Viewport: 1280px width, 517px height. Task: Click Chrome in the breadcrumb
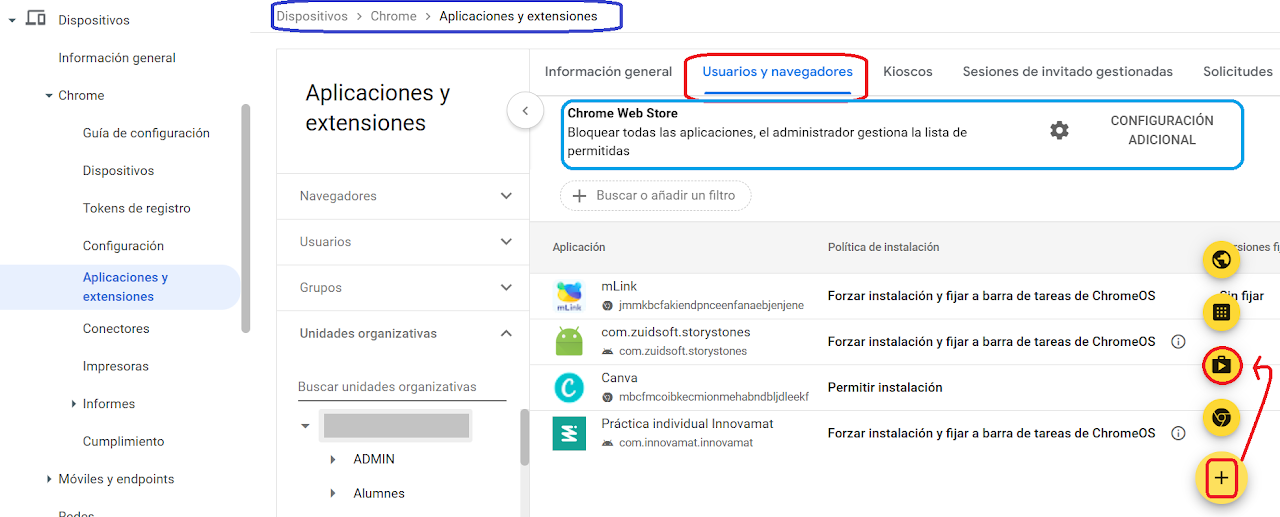pyautogui.click(x=393, y=16)
